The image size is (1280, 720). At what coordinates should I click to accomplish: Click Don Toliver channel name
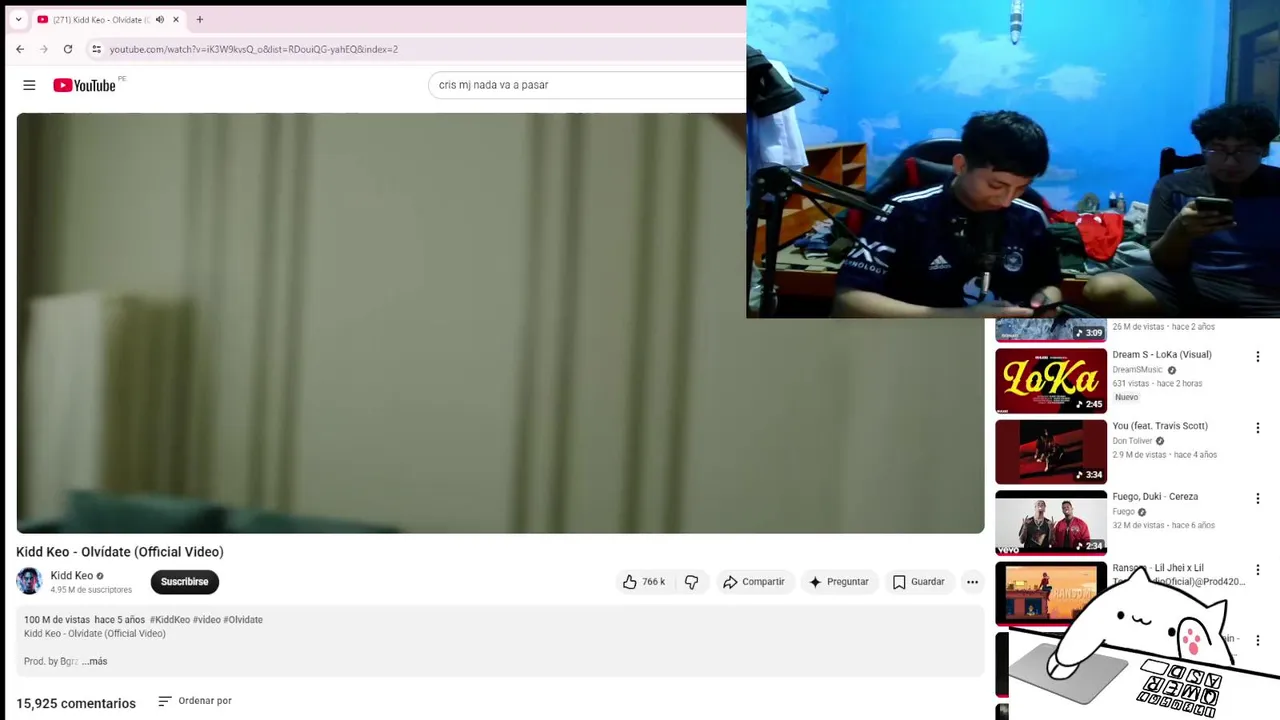(x=1133, y=441)
